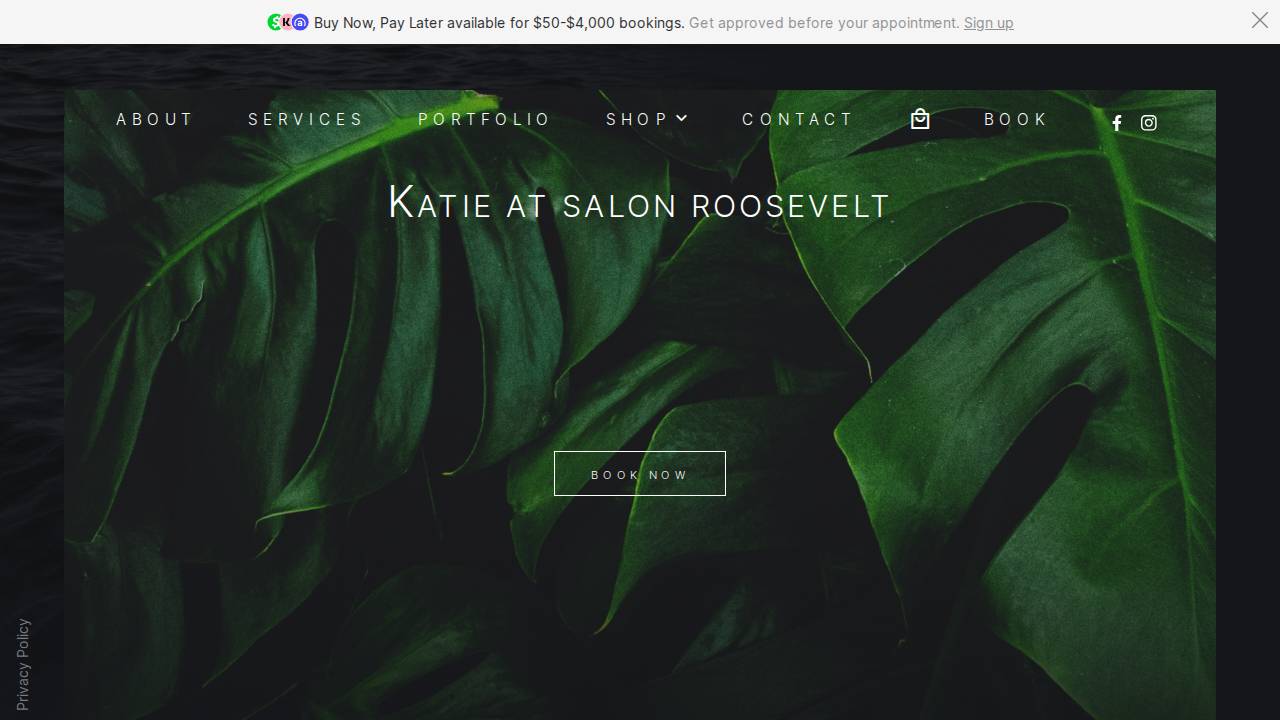The height and width of the screenshot is (720, 1280).
Task: Click the get approved before appointment text
Action: coord(825,22)
